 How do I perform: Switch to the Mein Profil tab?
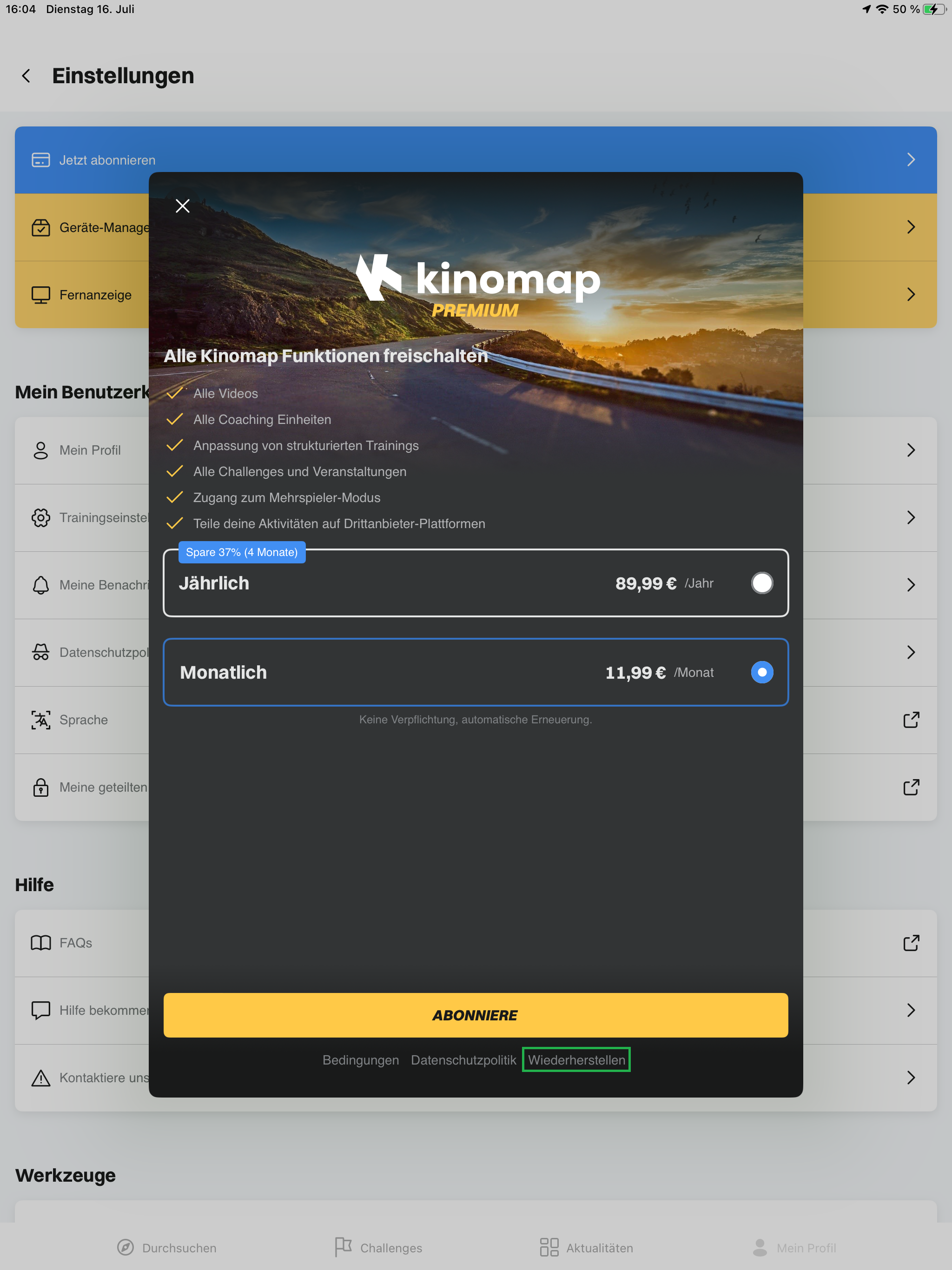794,1248
